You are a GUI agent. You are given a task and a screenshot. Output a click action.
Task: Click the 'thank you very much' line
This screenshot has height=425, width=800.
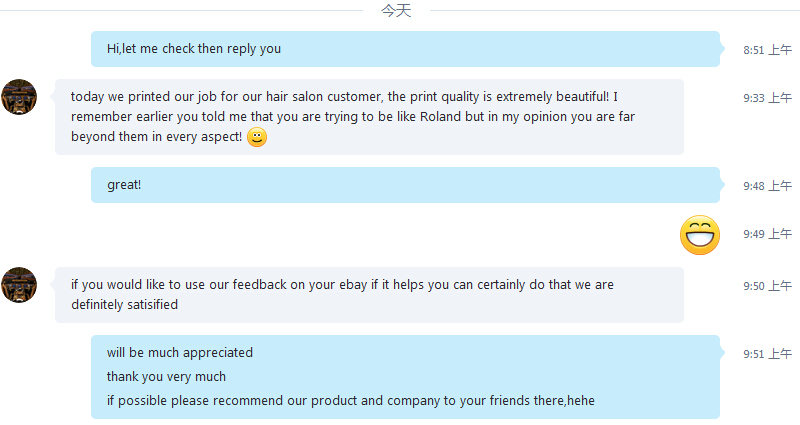pyautogui.click(x=166, y=377)
